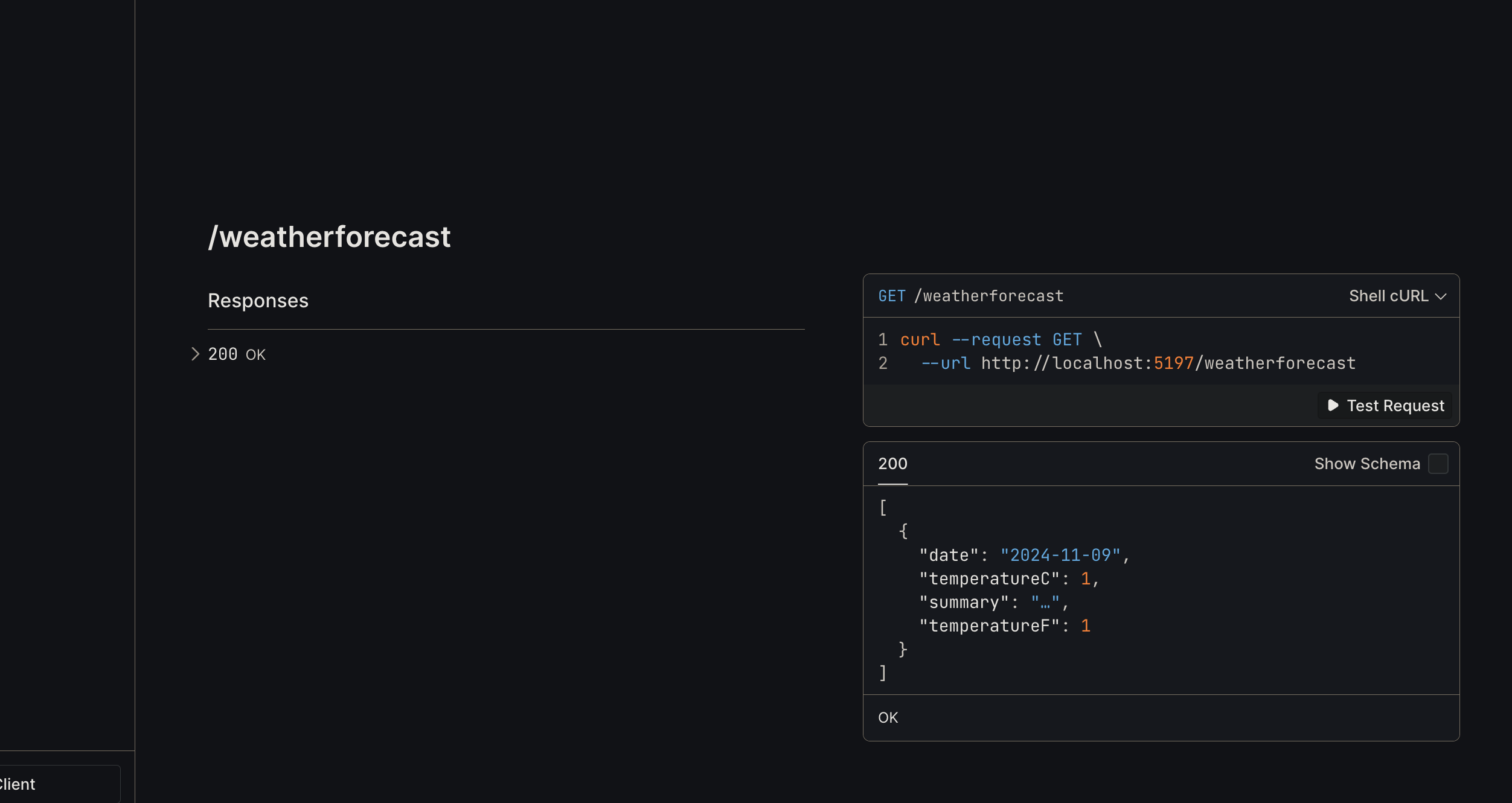Click the /weatherforecast page heading

pos(329,236)
